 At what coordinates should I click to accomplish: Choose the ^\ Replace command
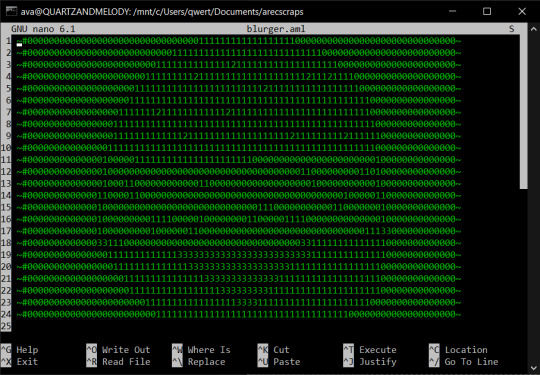tap(199, 362)
